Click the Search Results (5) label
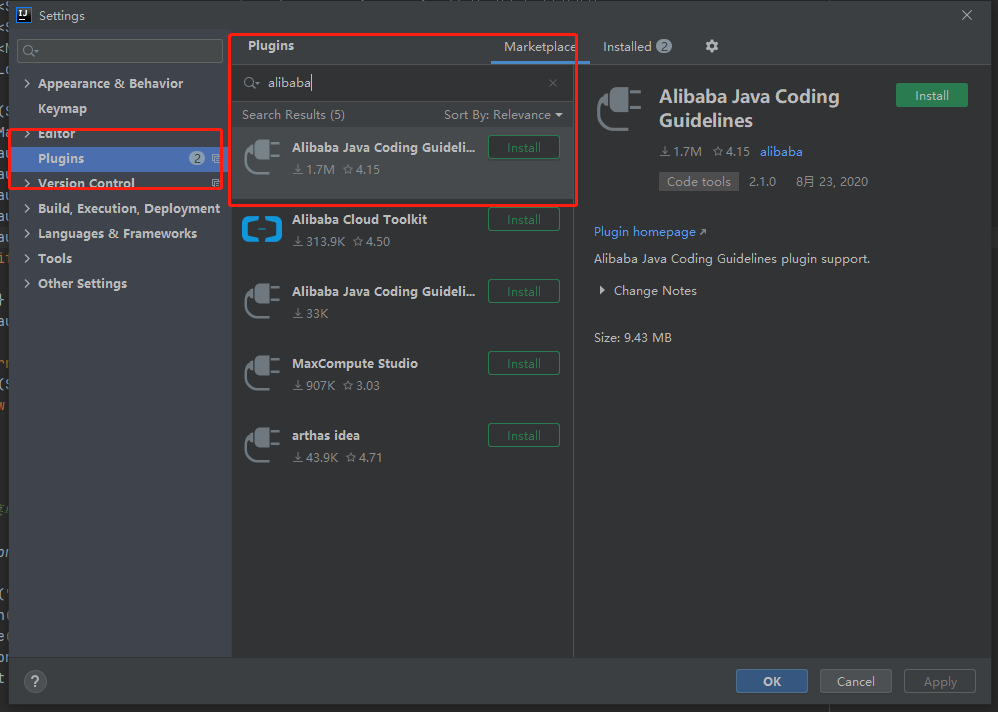The height and width of the screenshot is (712, 998). [293, 115]
